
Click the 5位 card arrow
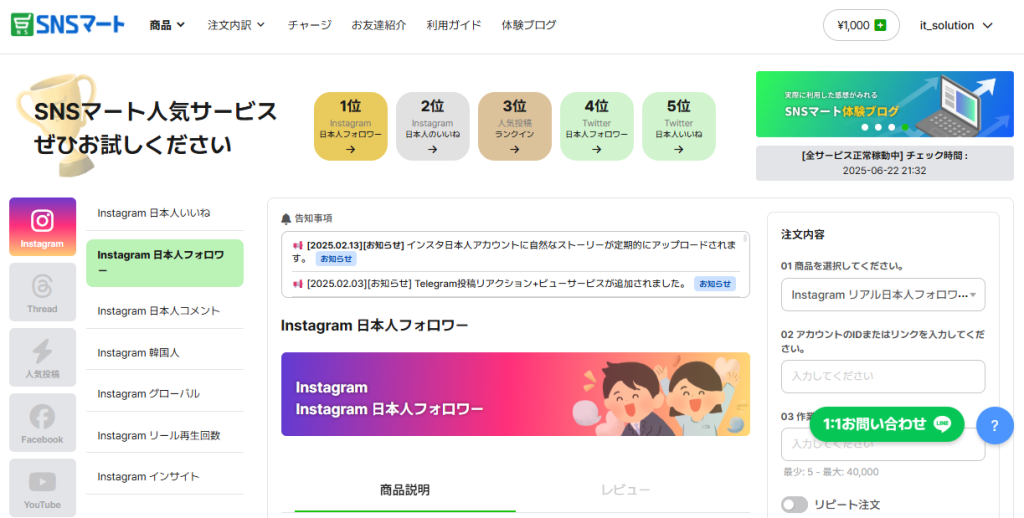tap(679, 149)
